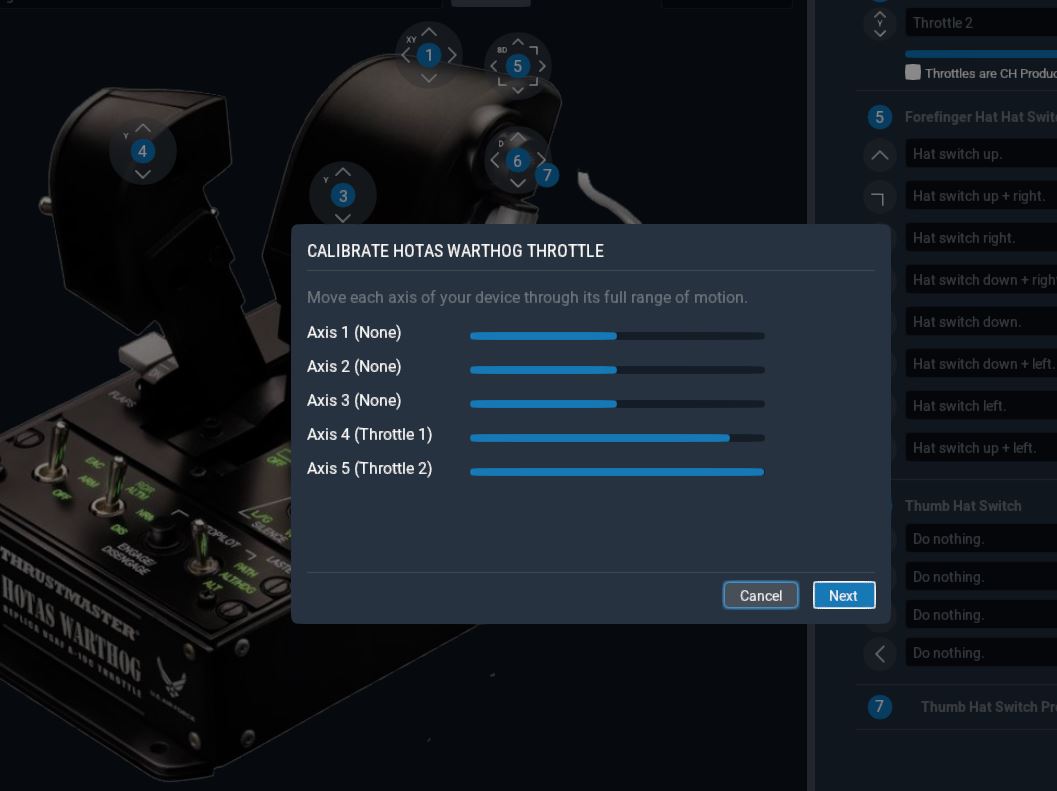
Task: Click the 'Forefinger Hat Hat Switch' heading
Action: [x=981, y=117]
